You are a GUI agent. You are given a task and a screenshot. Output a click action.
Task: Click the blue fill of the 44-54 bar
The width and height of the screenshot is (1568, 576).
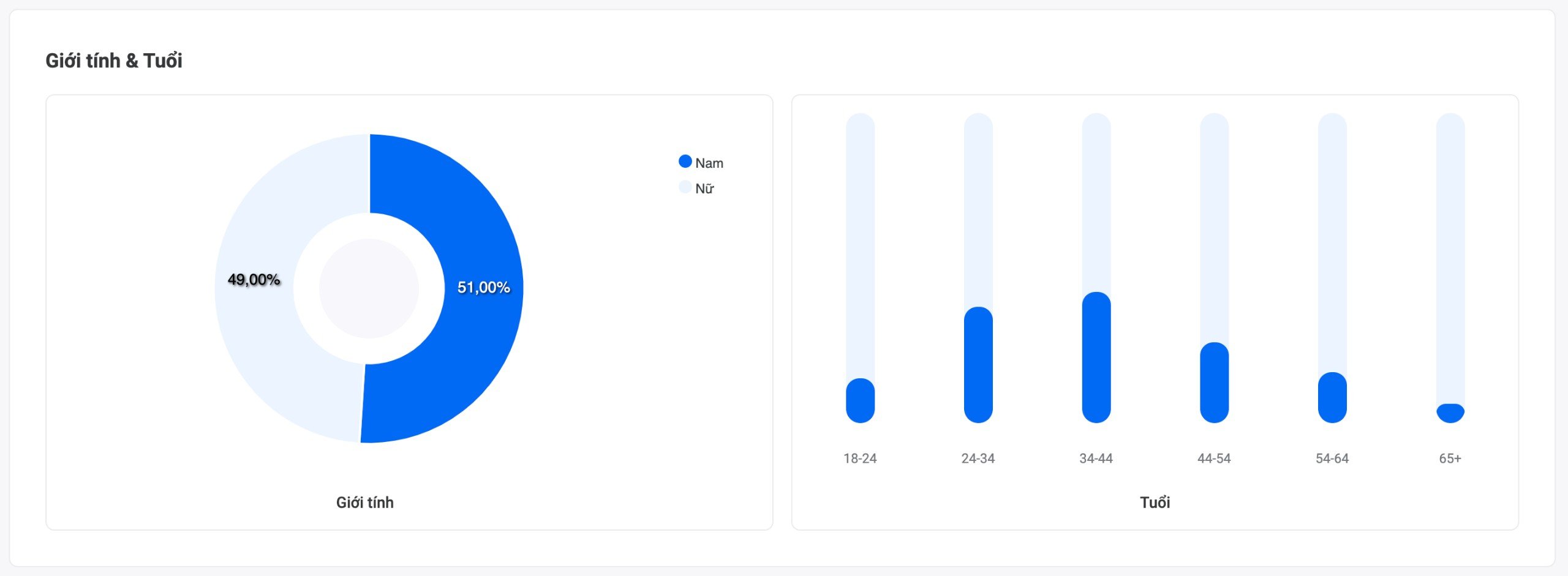click(1214, 383)
